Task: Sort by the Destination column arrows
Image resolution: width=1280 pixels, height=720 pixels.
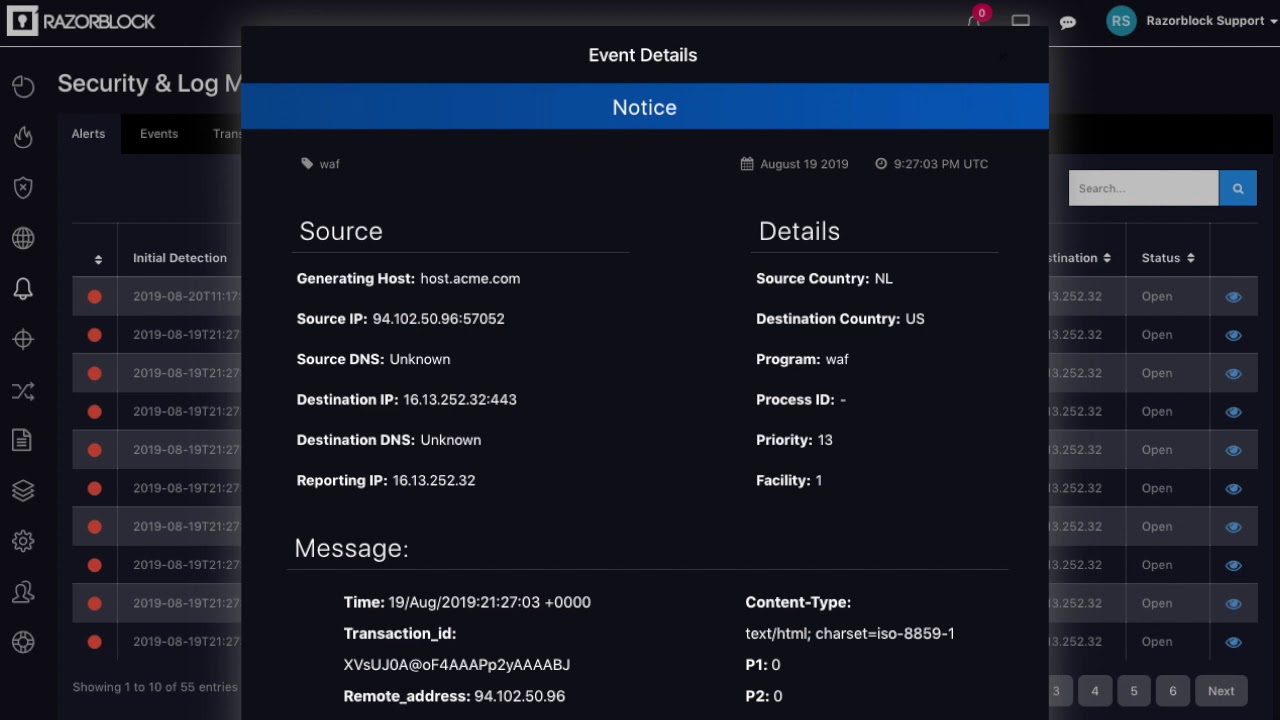Action: [1107, 258]
